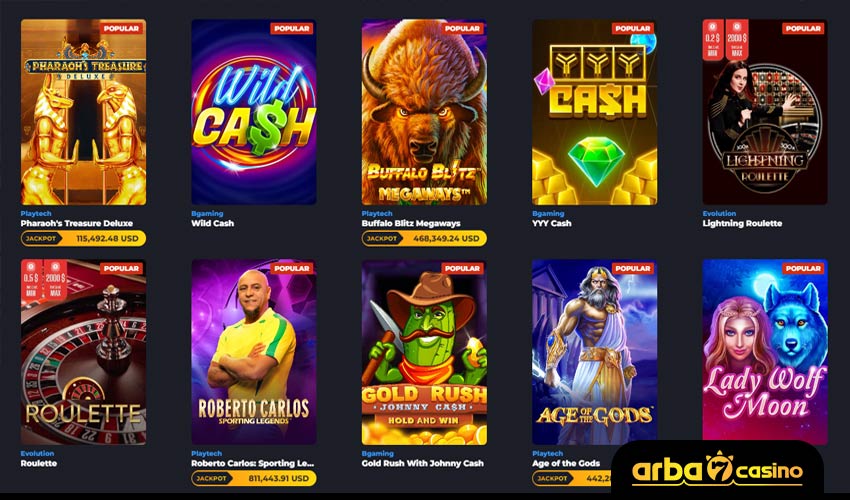The height and width of the screenshot is (500, 850).
Task: Click the Bgaming provider link above YYY Cash
Action: [x=548, y=214]
